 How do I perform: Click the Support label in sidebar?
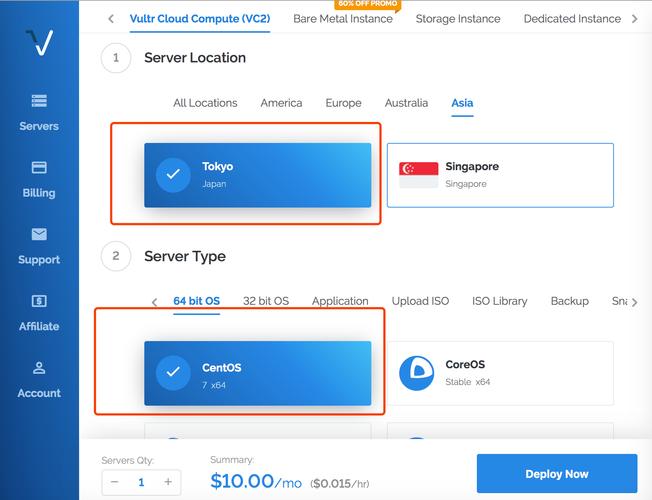pos(39,260)
